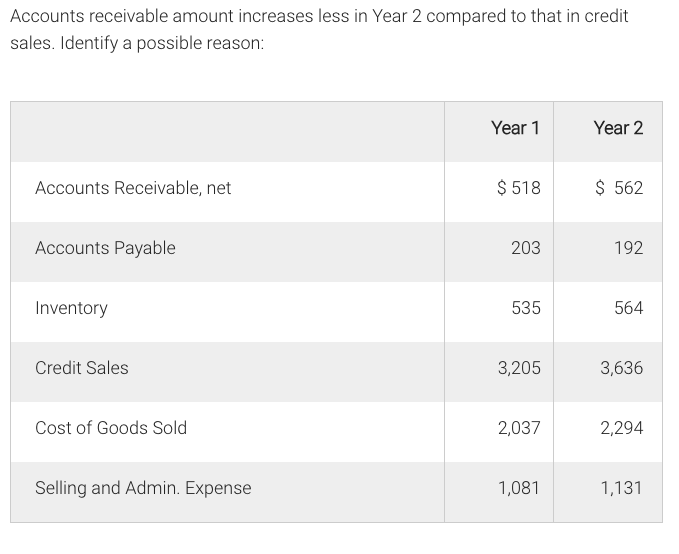Click the Accounts Receivable, net row label
Screen dimensions: 679x554
133,188
